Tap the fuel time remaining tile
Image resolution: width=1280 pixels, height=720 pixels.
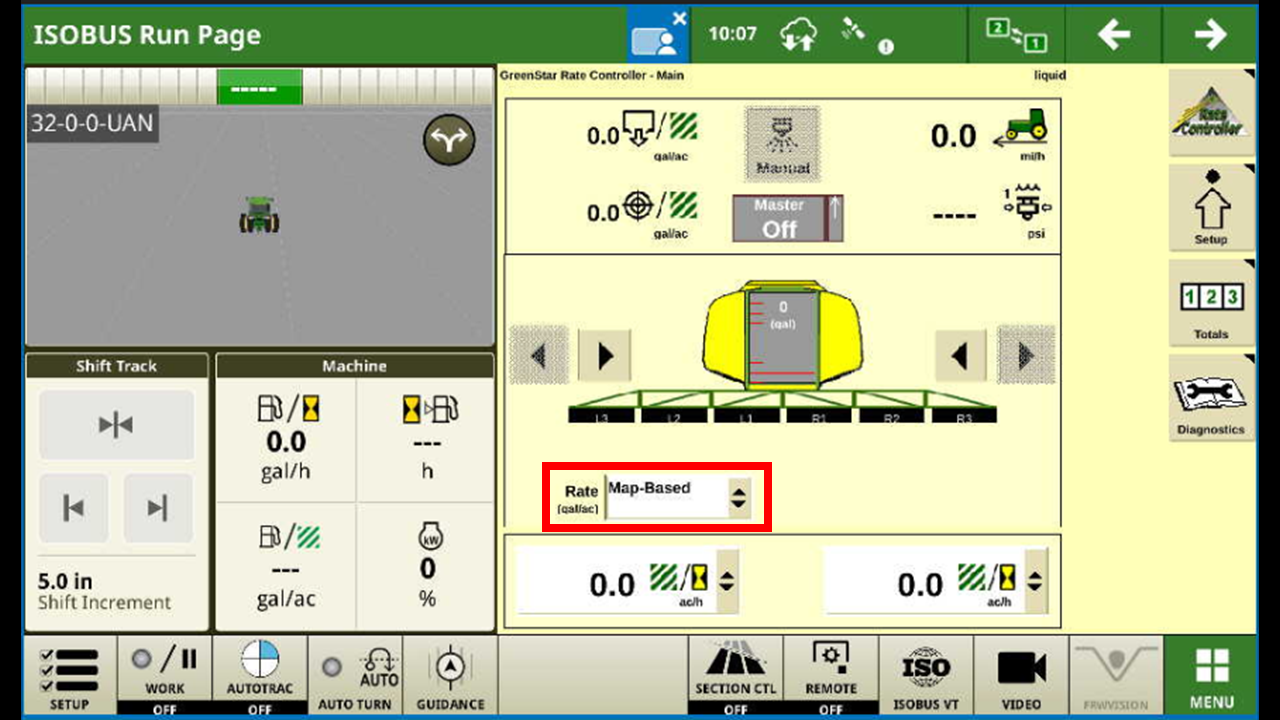tap(427, 440)
